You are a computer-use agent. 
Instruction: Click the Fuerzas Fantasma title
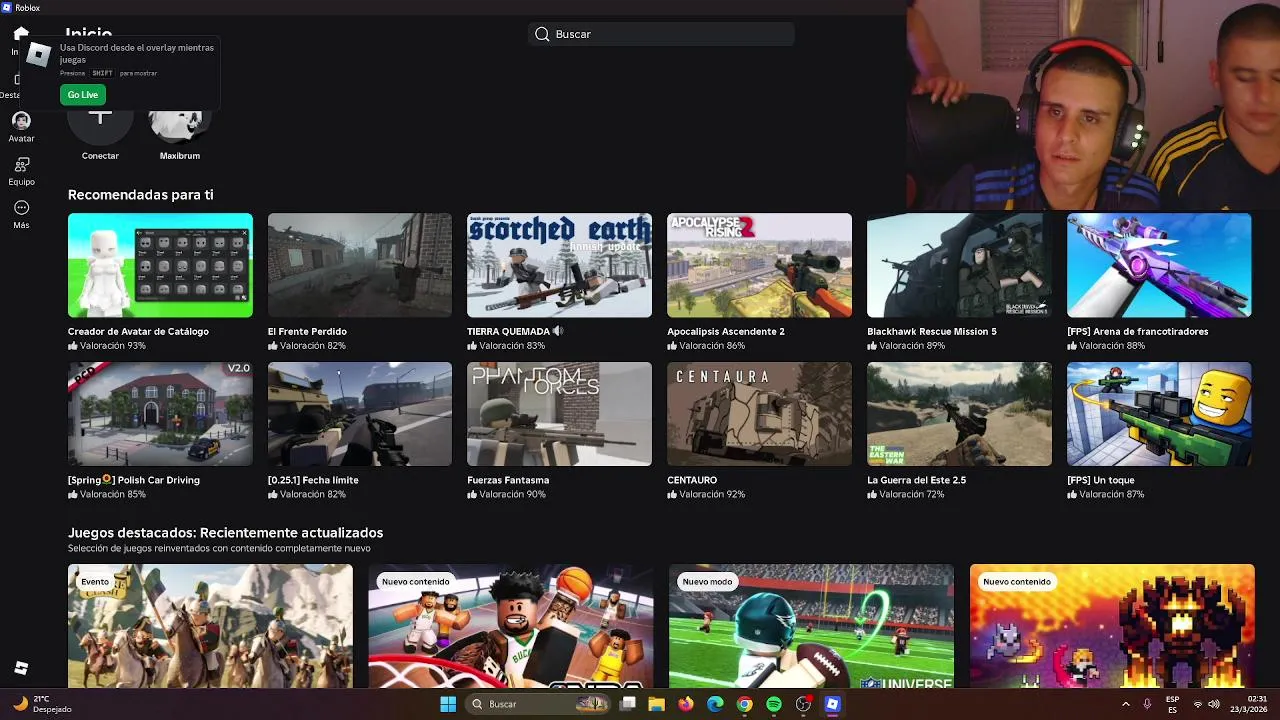coord(508,480)
